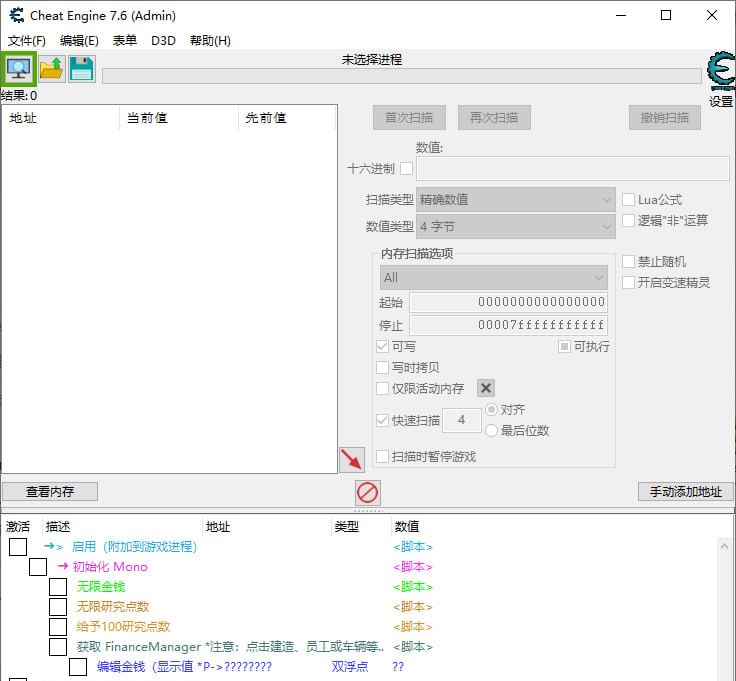This screenshot has height=681, width=736.
Task: Click the 设置 label under the logo
Action: click(x=721, y=101)
